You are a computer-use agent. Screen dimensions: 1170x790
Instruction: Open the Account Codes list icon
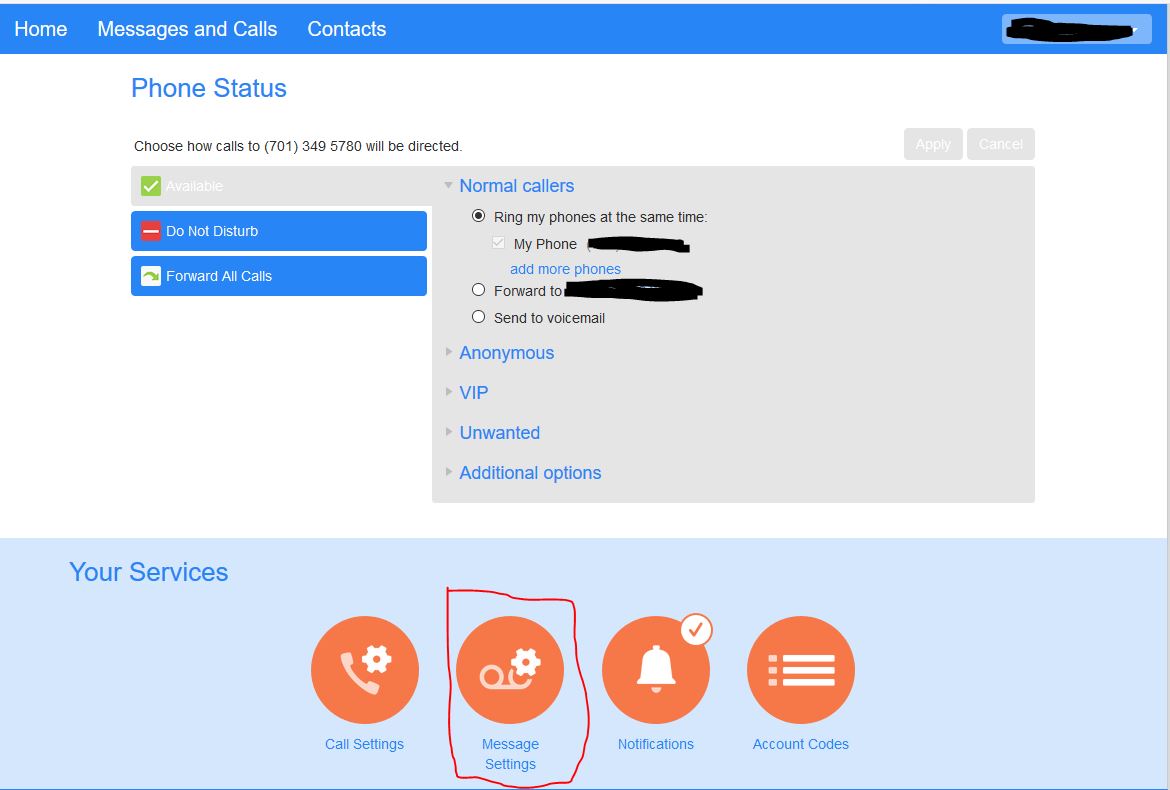point(801,670)
